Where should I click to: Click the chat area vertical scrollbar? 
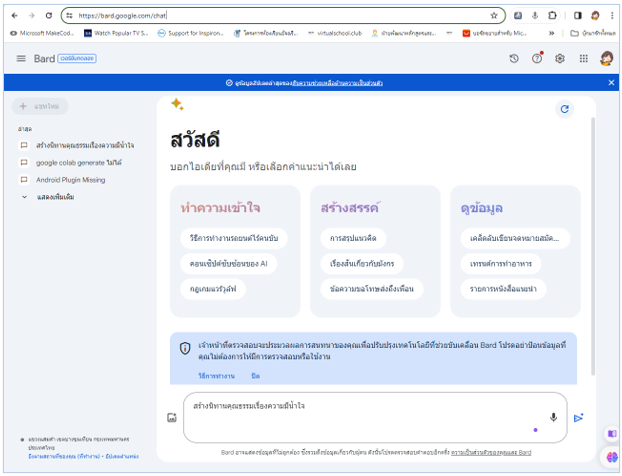coord(593,246)
